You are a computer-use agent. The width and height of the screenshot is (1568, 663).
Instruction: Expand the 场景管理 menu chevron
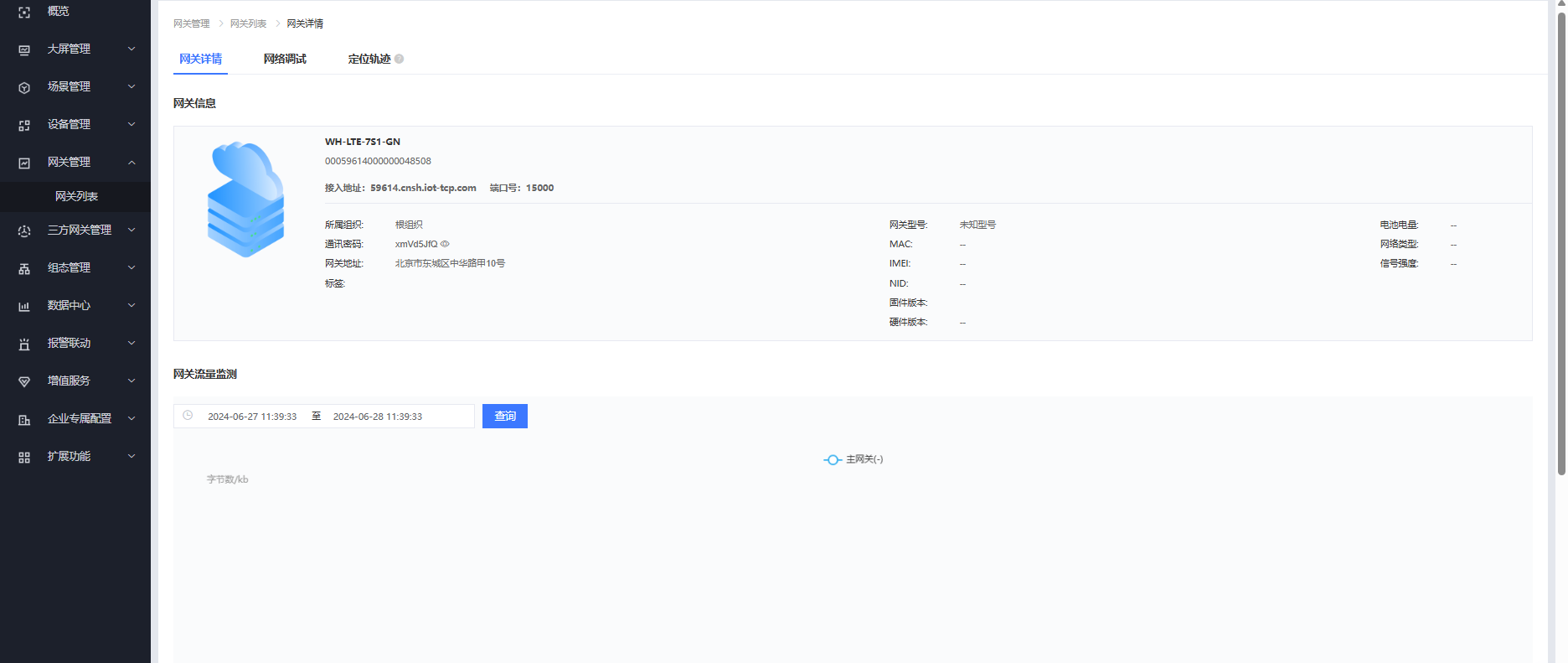[x=132, y=86]
